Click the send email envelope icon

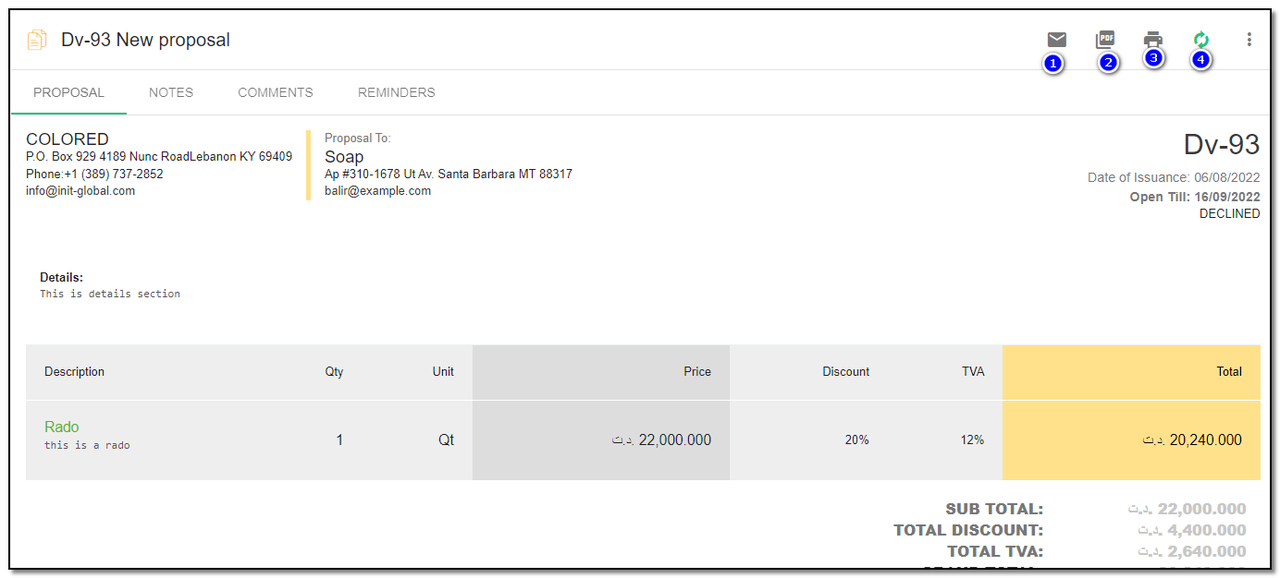click(1056, 40)
